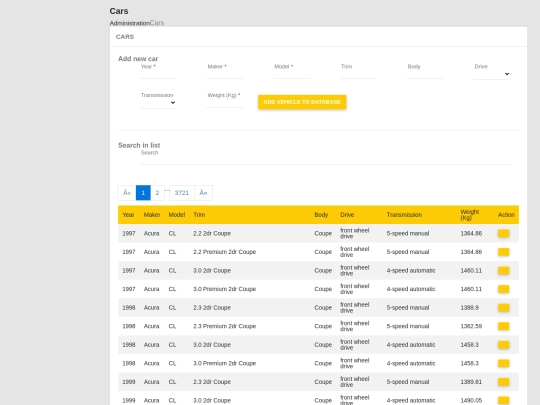Click action button for 1998 3.0 2dr Coupe
Viewport: 540px width, 405px height.
(x=503, y=345)
